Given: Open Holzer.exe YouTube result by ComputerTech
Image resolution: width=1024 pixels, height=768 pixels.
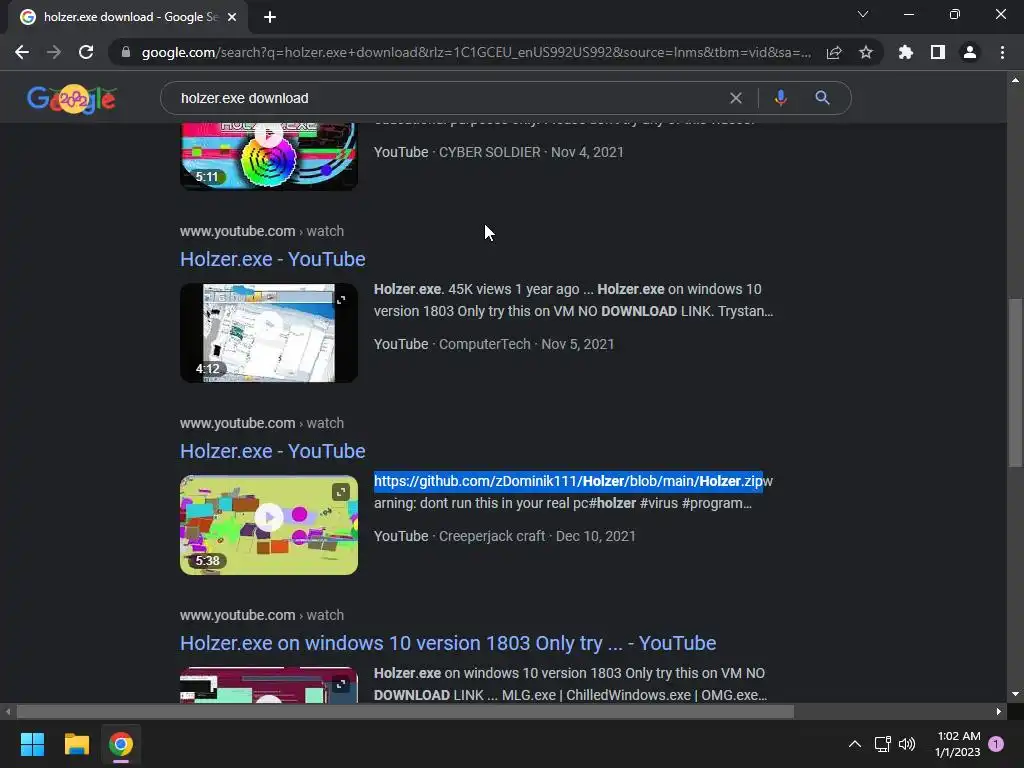Looking at the screenshot, I should (x=272, y=259).
